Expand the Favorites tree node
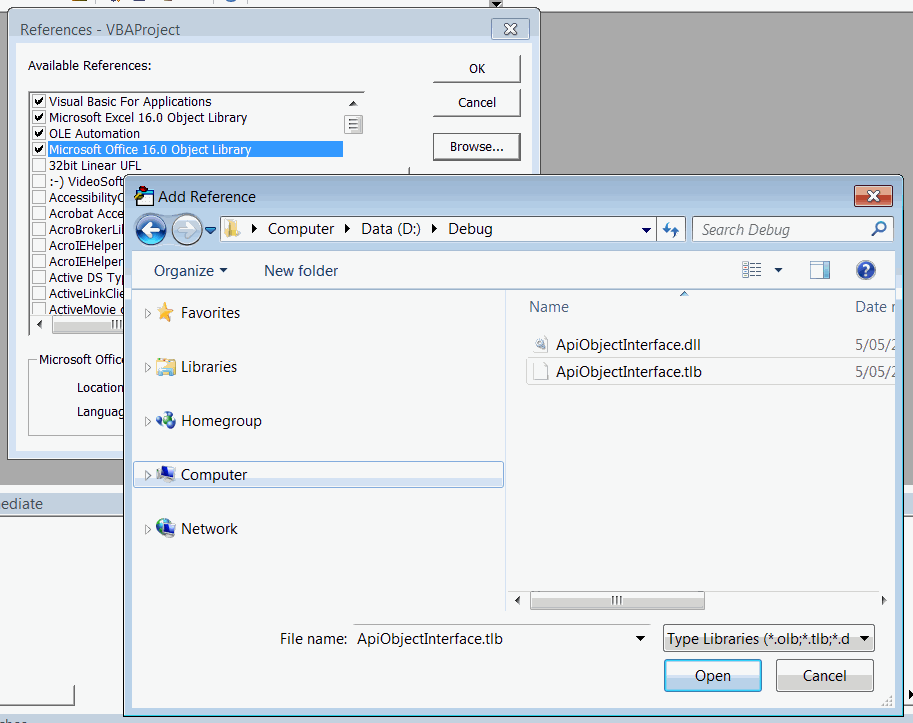The width and height of the screenshot is (913, 723). [147, 313]
